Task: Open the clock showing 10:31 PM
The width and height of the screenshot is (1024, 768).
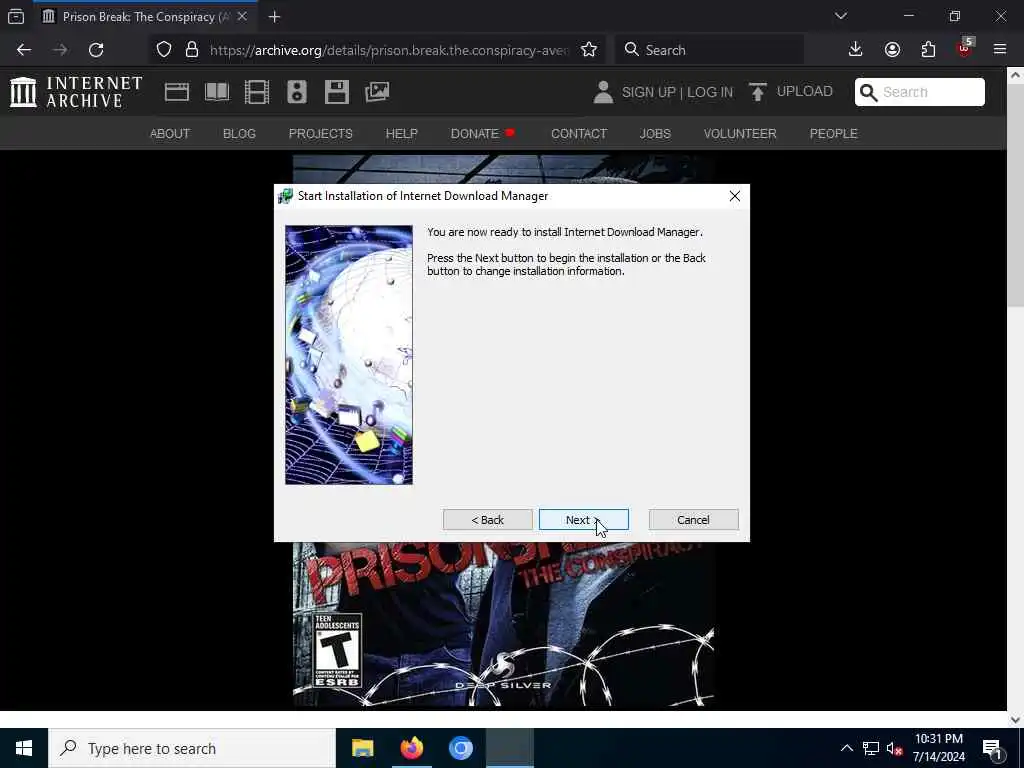Action: tap(938, 748)
